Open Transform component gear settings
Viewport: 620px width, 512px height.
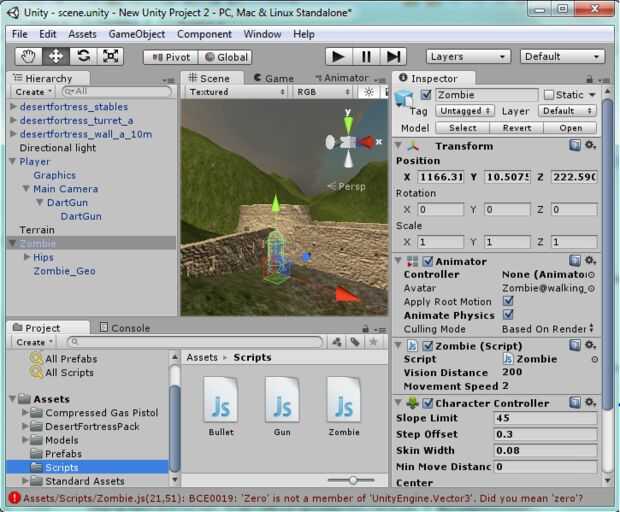pos(590,145)
